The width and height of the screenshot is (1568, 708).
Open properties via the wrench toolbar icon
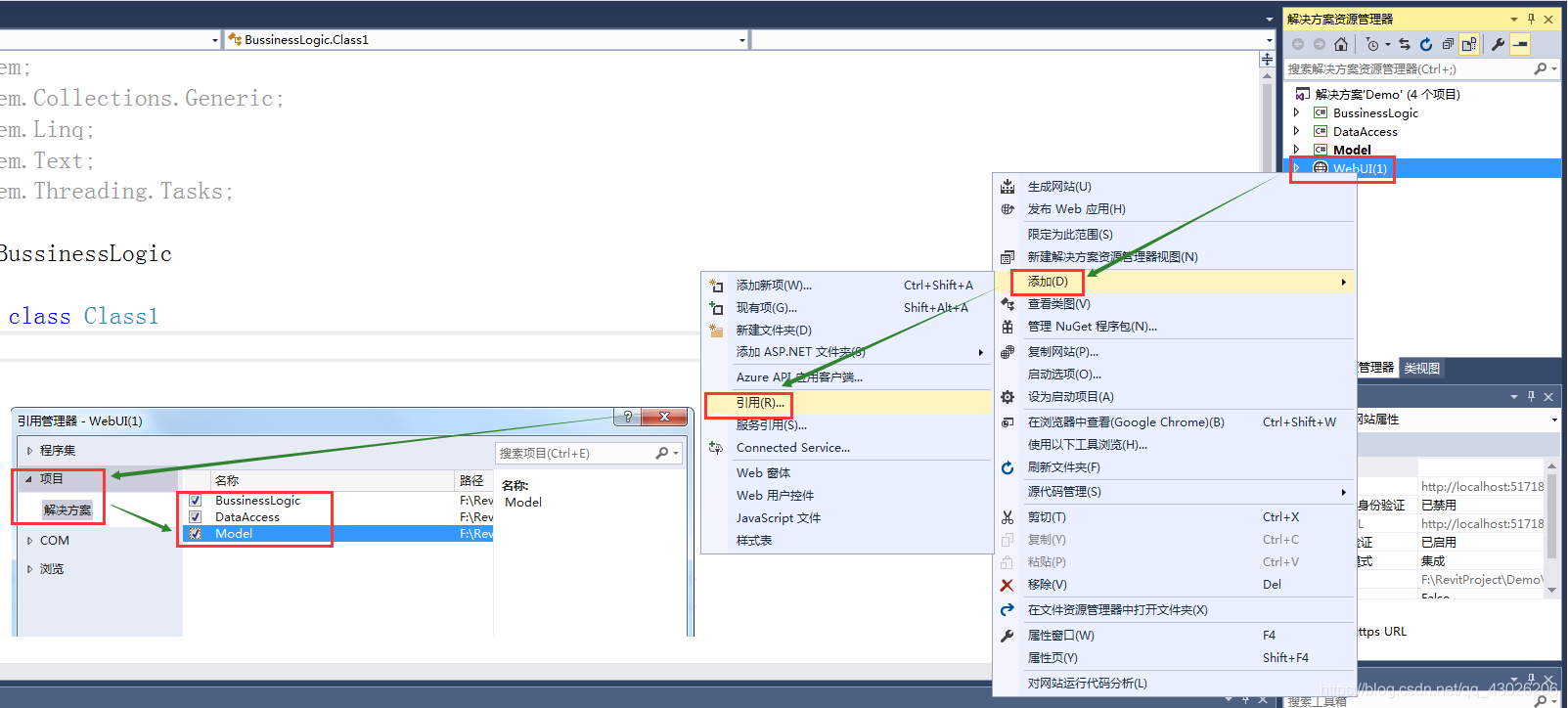pyautogui.click(x=1498, y=44)
